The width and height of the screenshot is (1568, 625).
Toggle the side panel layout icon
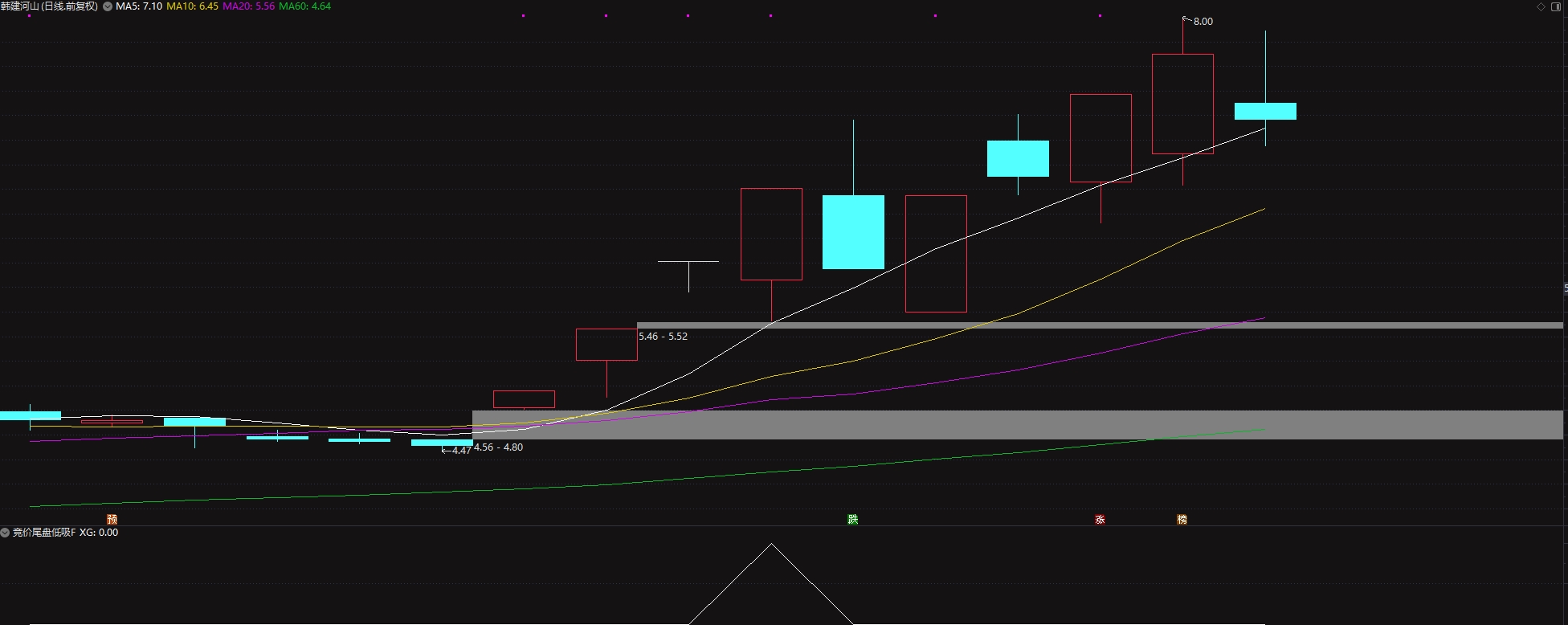(1556, 6)
